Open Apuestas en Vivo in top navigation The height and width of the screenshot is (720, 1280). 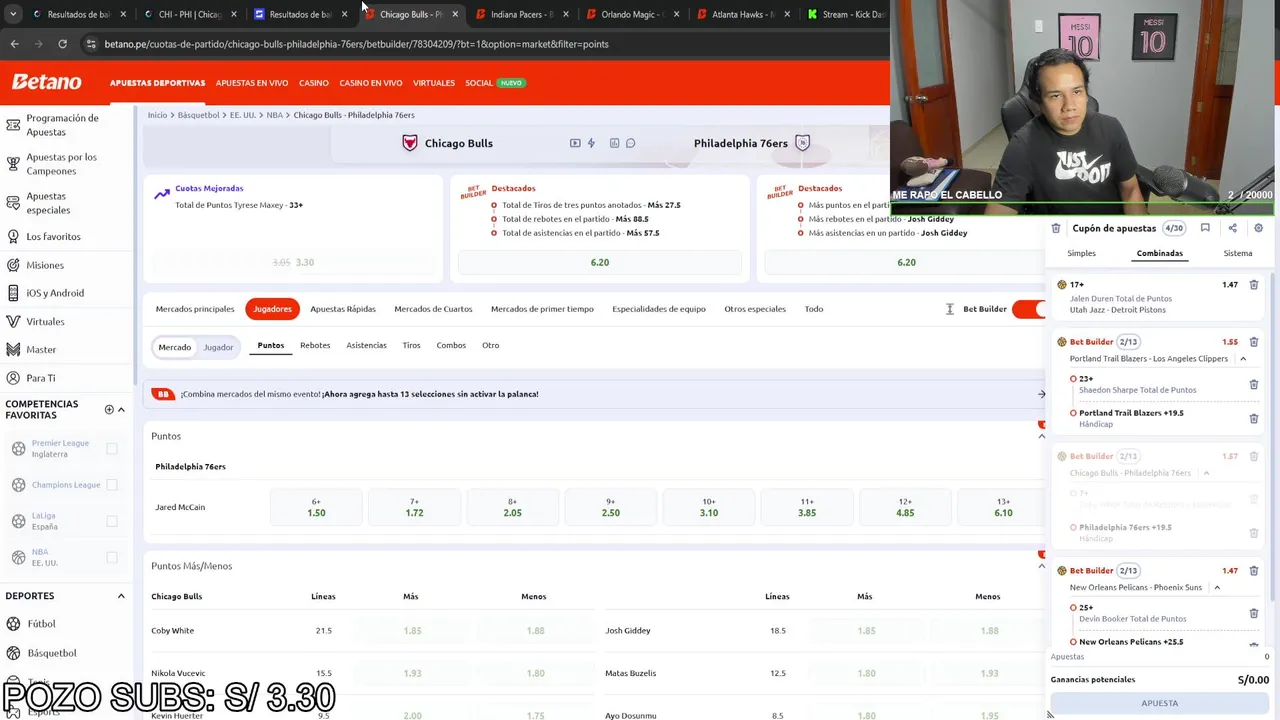coord(252,83)
